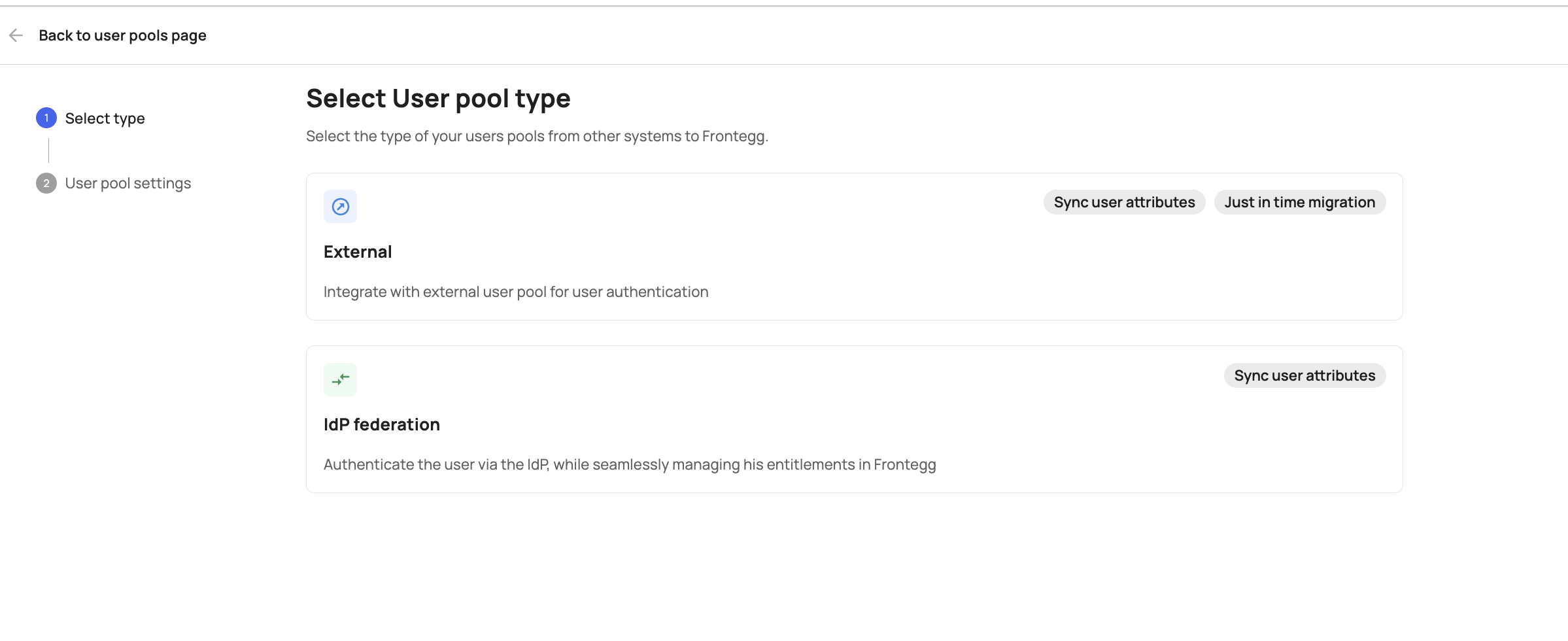Click the External card description text
This screenshot has width=1568, height=641.
point(515,292)
